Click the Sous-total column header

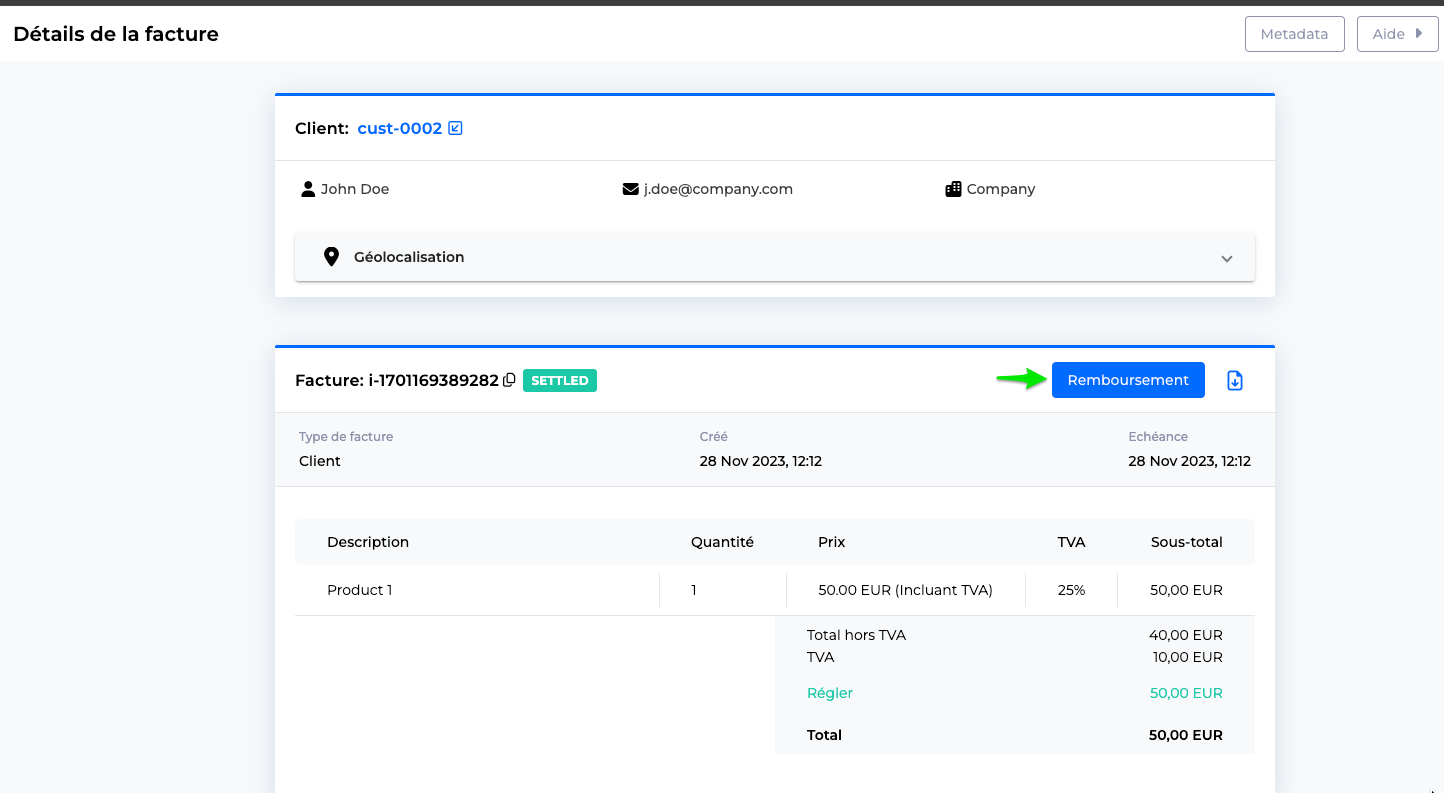(x=1187, y=542)
